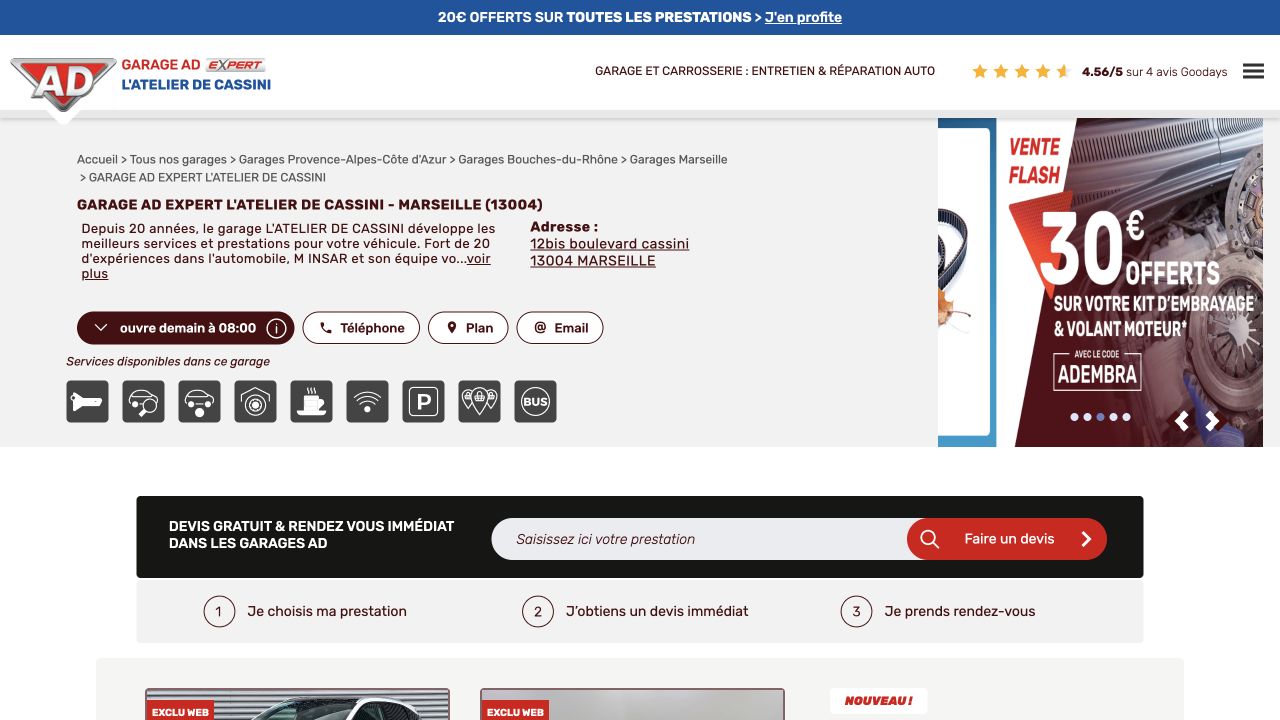
Task: Click the opening hours info icon
Action: coord(277,328)
